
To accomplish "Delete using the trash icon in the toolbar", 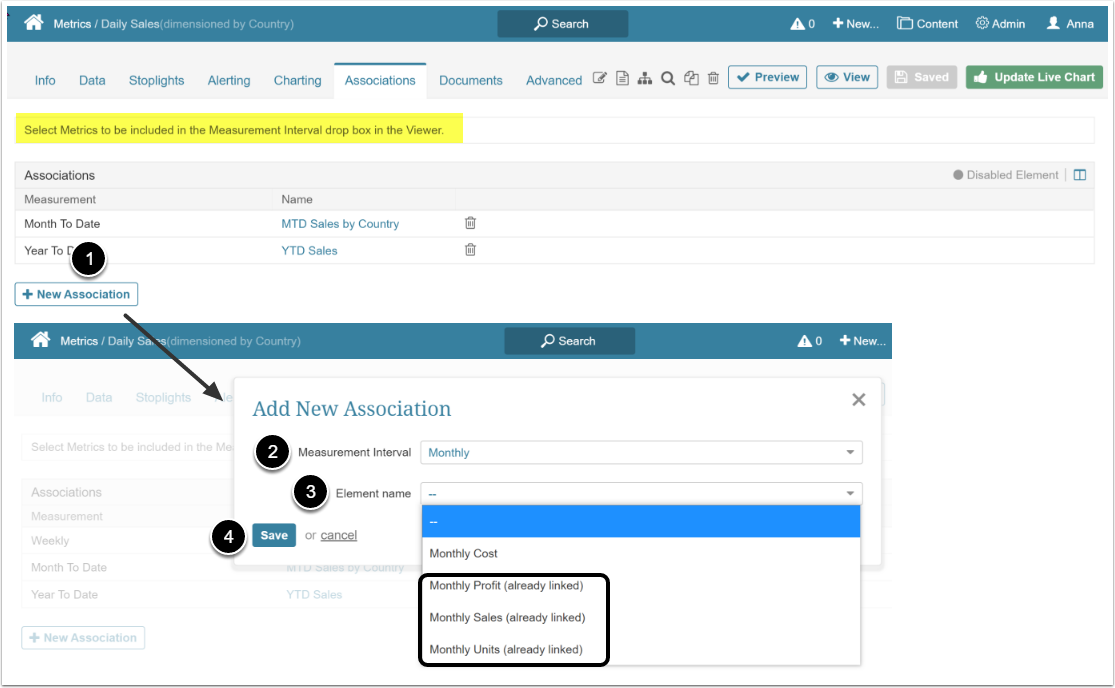I will [x=713, y=80].
